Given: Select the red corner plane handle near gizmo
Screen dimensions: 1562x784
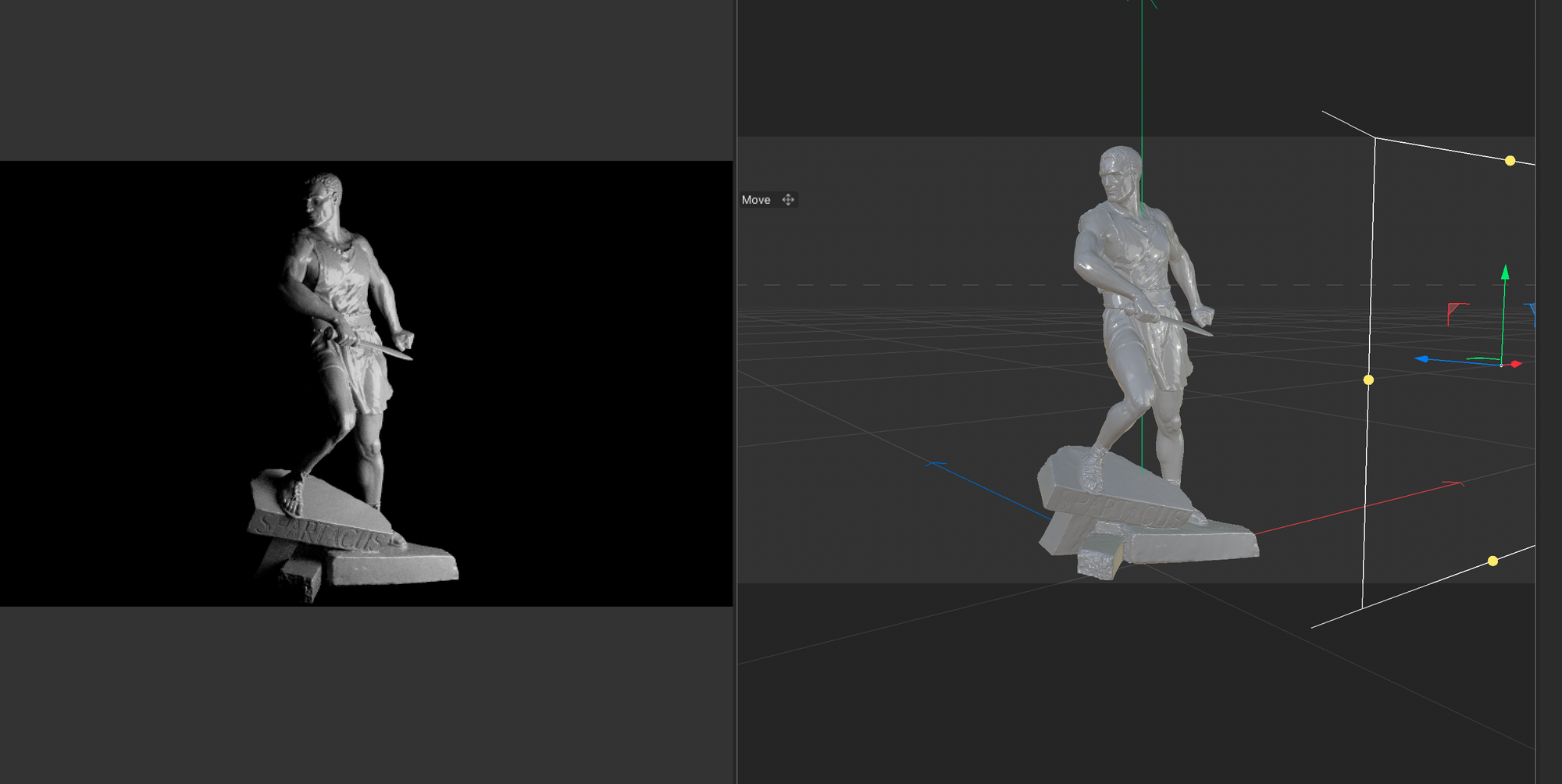Looking at the screenshot, I should (x=1454, y=310).
